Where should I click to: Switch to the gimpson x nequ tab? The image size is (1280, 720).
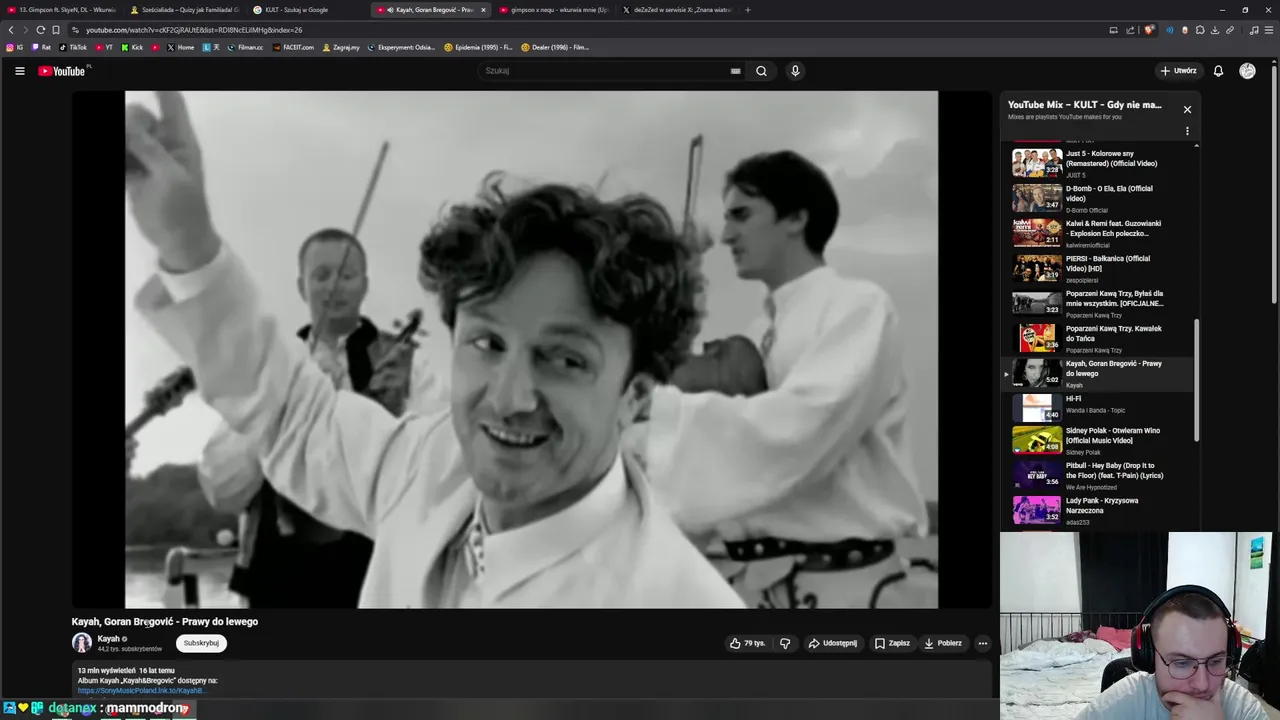click(554, 10)
